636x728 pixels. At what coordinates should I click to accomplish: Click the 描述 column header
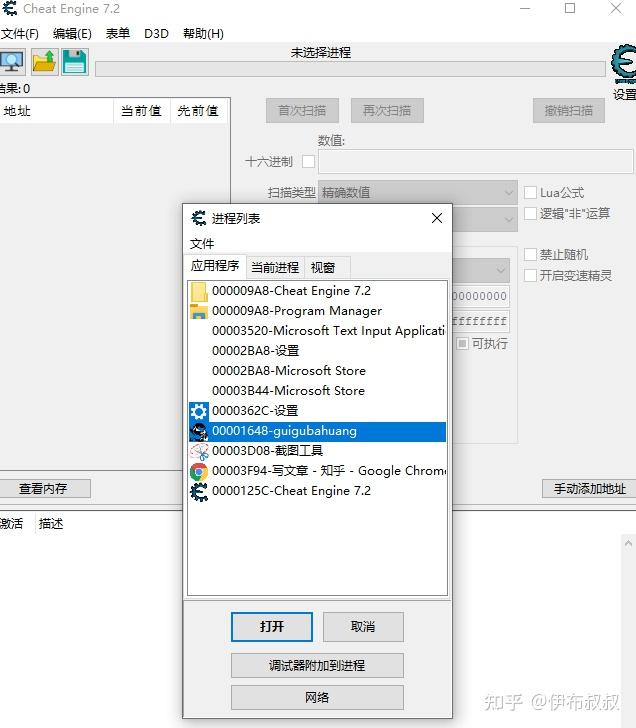point(51,524)
